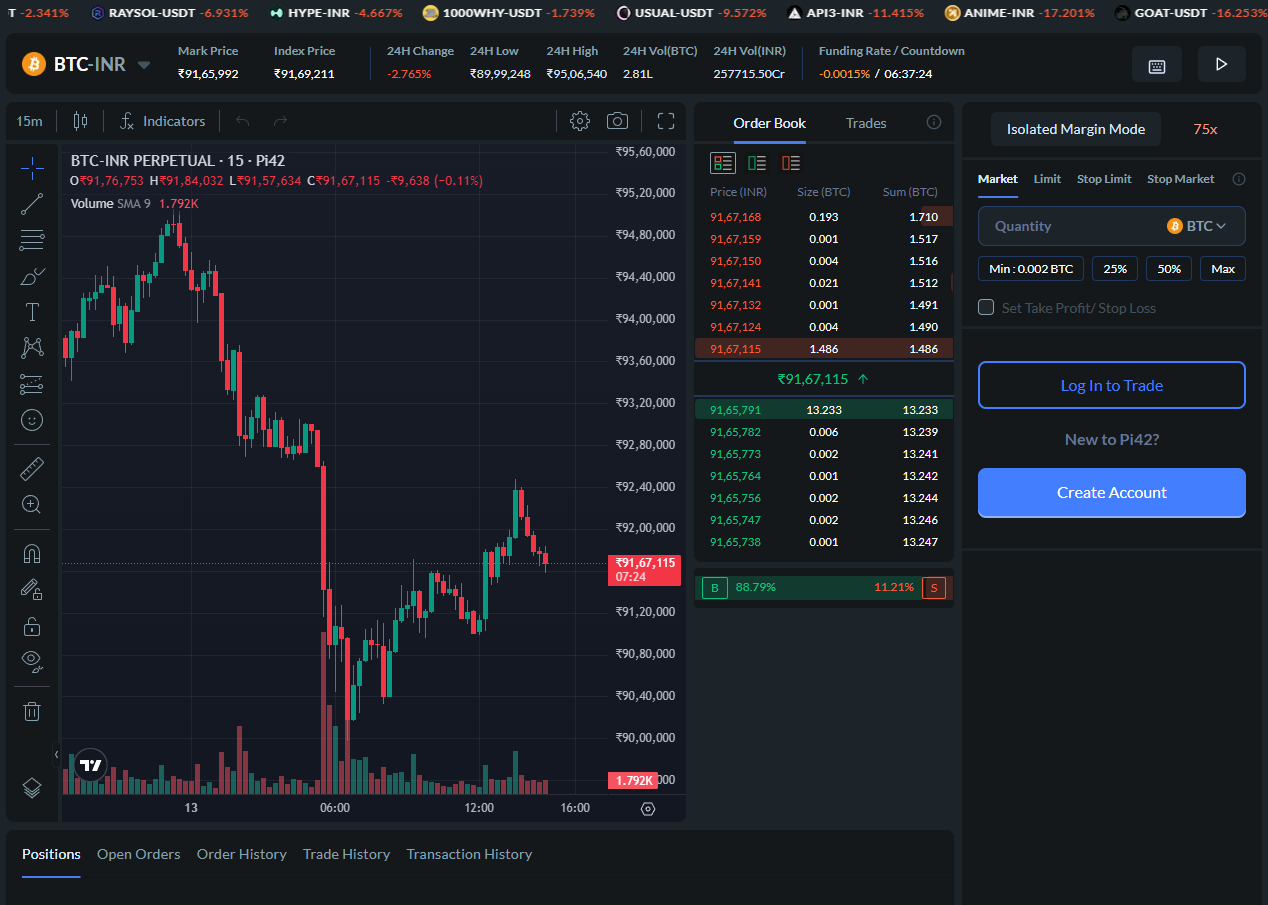Open chart settings gear icon
1268x905 pixels.
[x=579, y=121]
